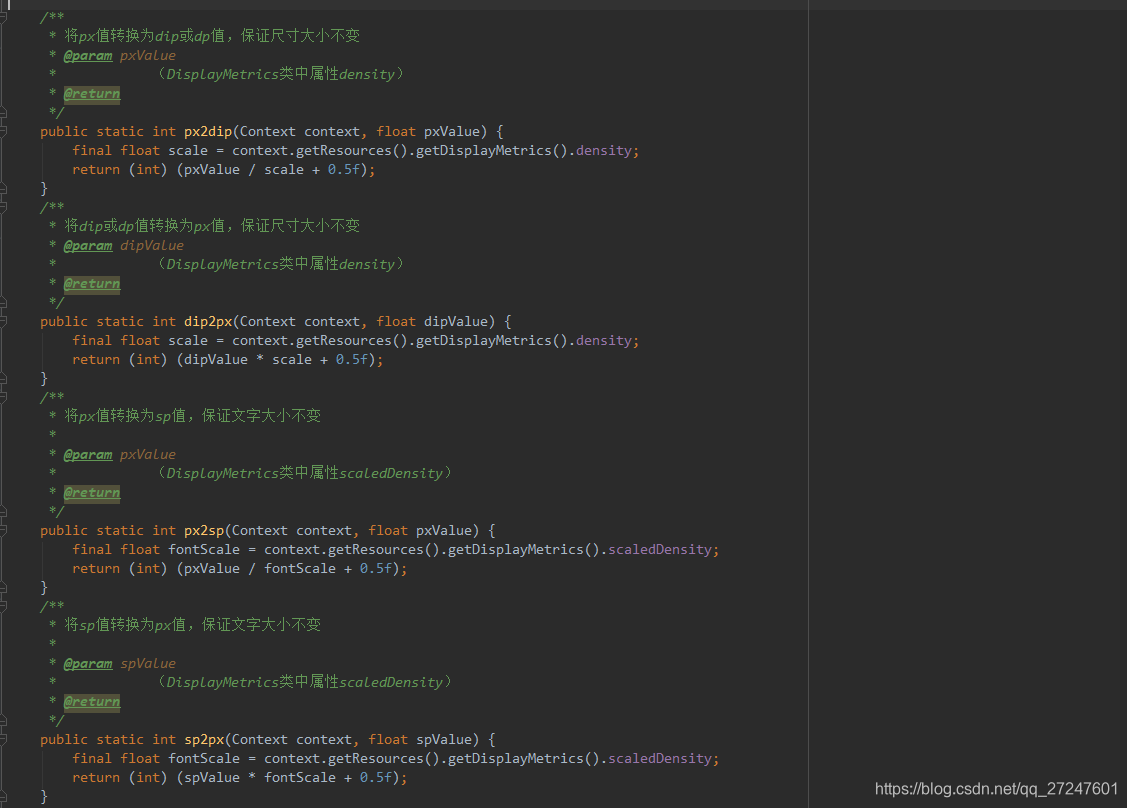Click the @param tag for dipValue
Image resolution: width=1127 pixels, height=808 pixels.
click(x=88, y=245)
